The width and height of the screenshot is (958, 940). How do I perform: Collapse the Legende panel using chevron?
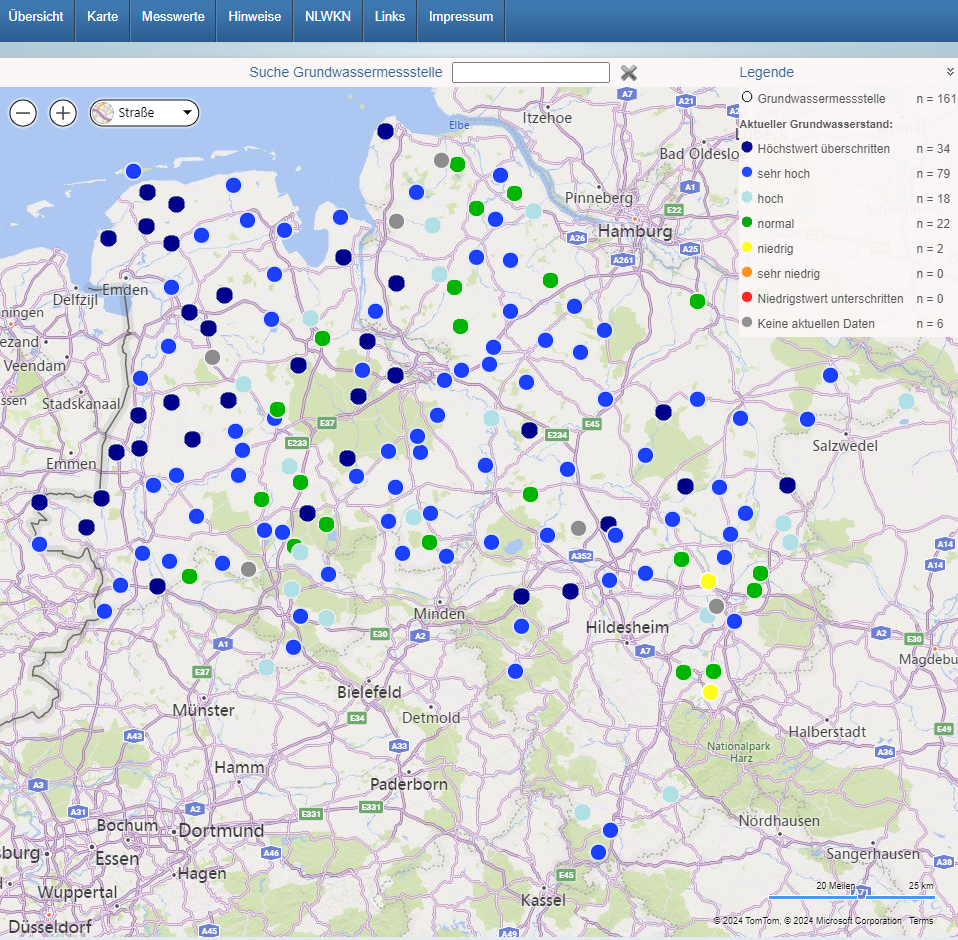(950, 72)
